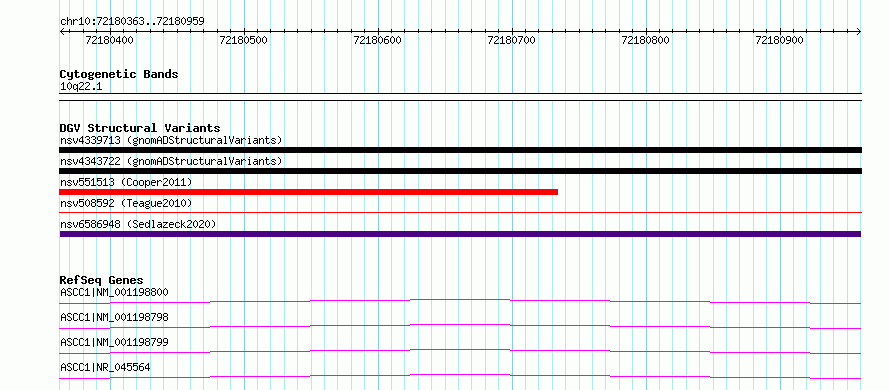The image size is (890, 390).
Task: Select ruler position 72180800
Action: coord(645,40)
